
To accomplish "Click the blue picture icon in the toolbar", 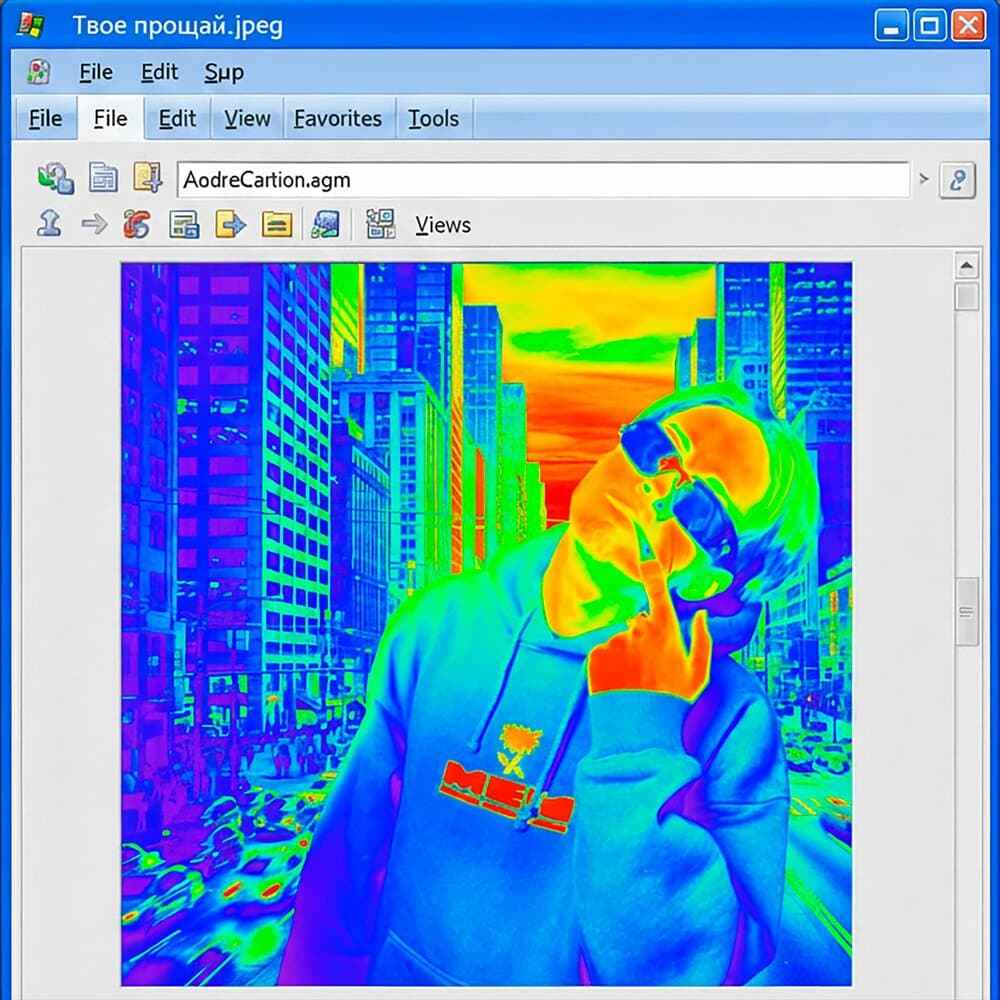I will coord(325,224).
